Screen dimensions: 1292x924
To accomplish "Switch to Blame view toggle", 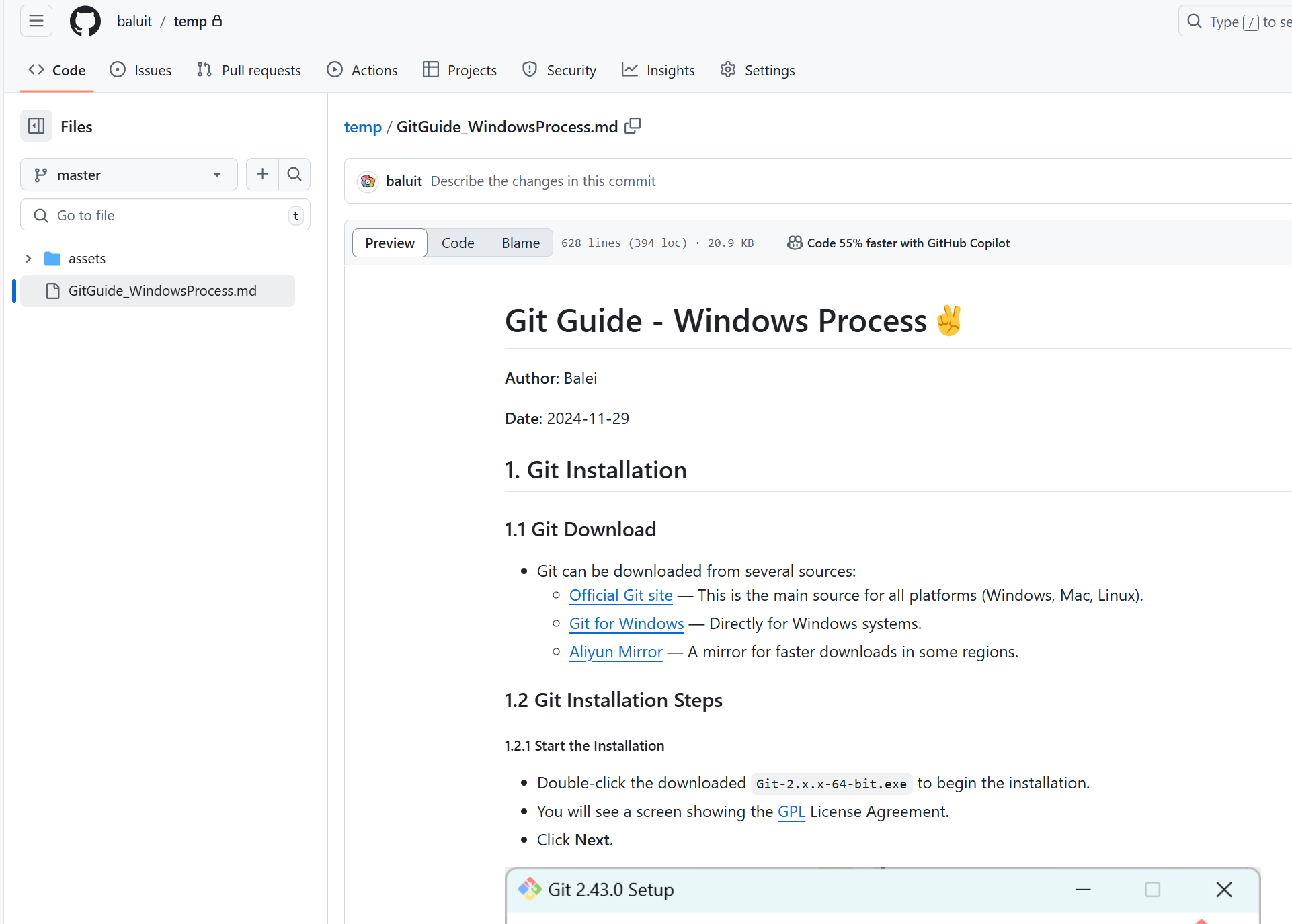I will pyautogui.click(x=520, y=243).
